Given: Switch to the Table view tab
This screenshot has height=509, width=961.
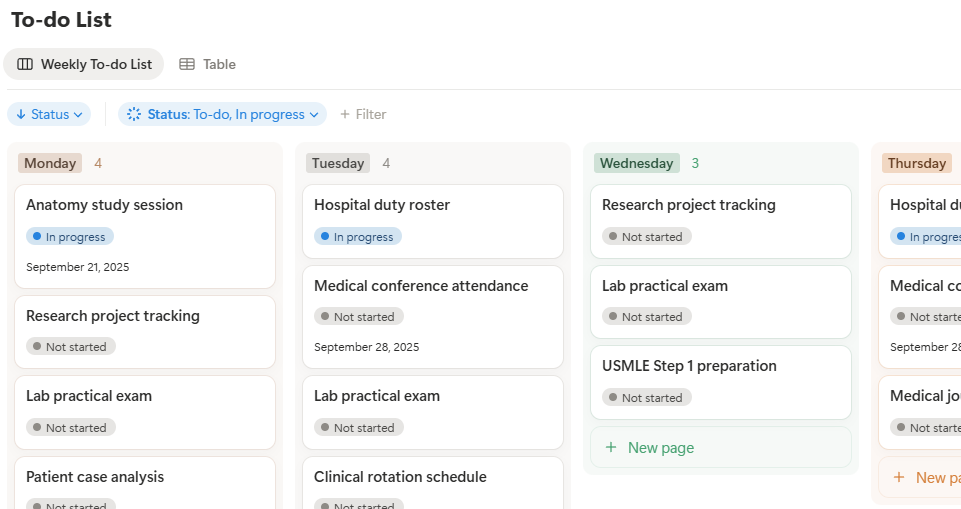Looking at the screenshot, I should coord(208,64).
